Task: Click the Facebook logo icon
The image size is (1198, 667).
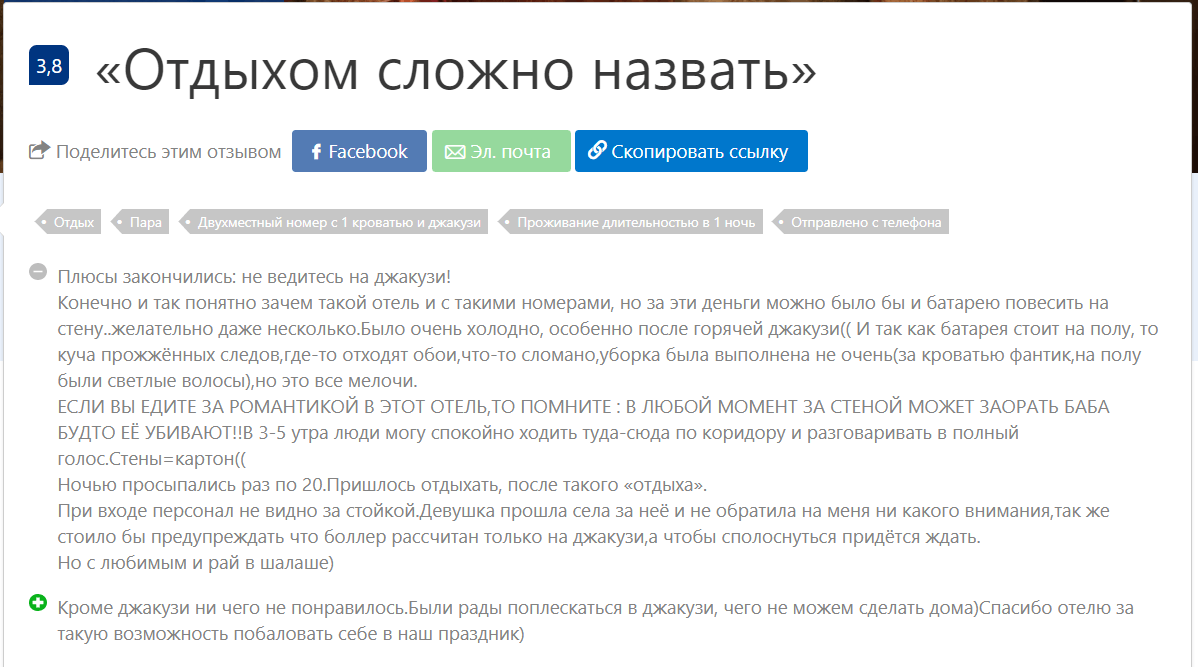Action: point(315,150)
